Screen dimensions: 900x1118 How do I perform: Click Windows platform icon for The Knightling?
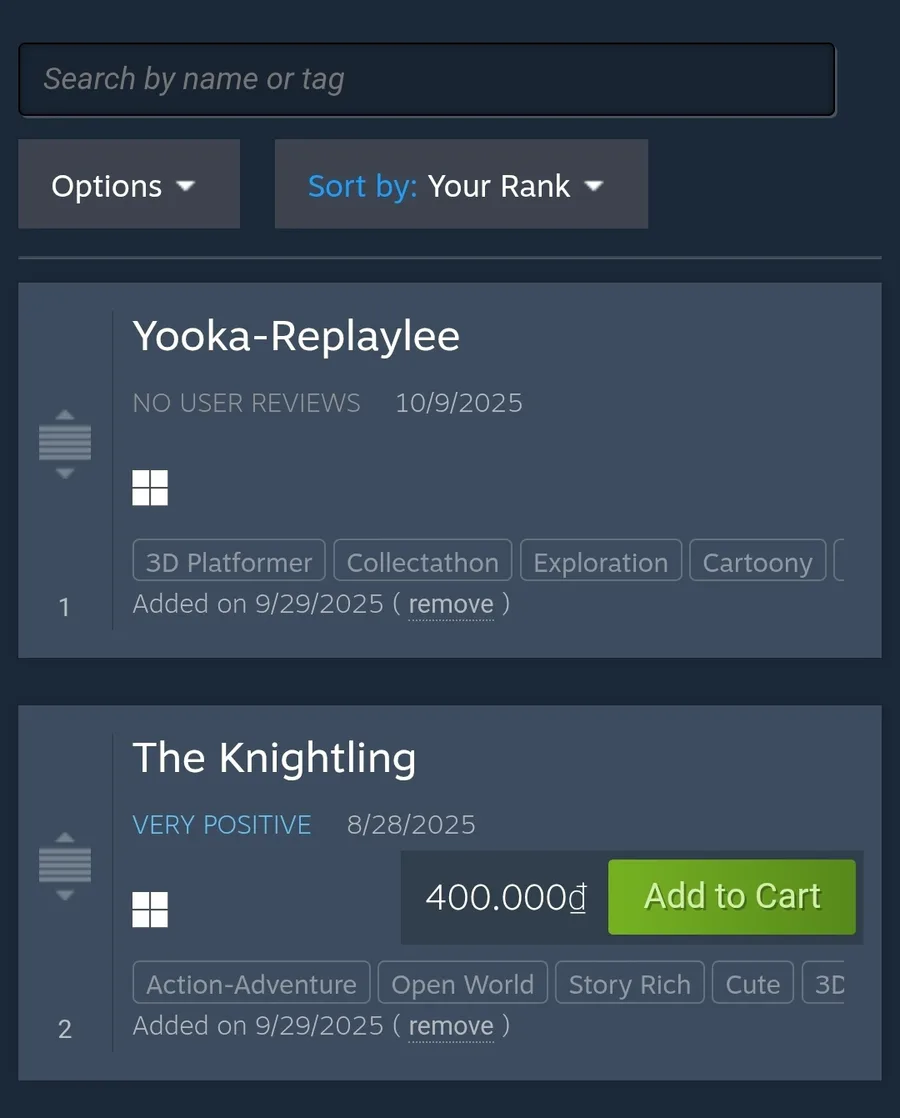pos(150,910)
